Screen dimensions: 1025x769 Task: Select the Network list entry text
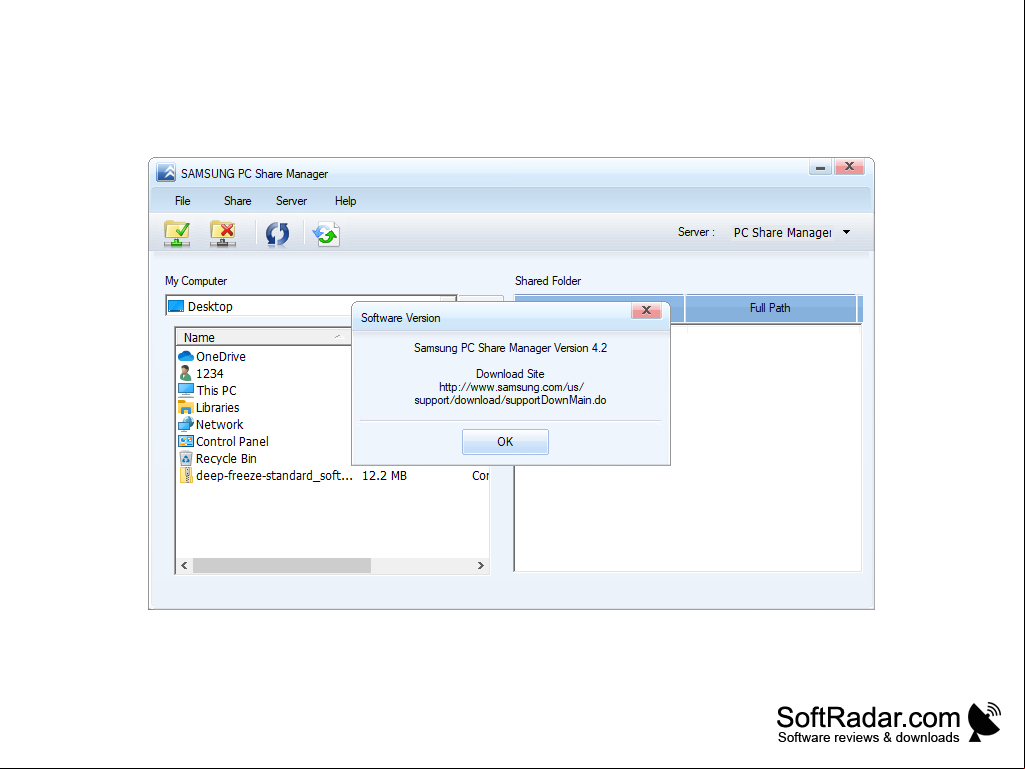(220, 424)
